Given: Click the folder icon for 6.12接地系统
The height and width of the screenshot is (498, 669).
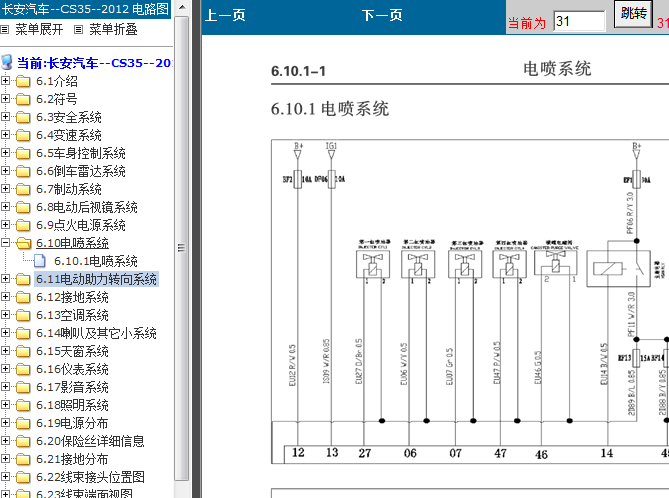Looking at the screenshot, I should pyautogui.click(x=23, y=297).
